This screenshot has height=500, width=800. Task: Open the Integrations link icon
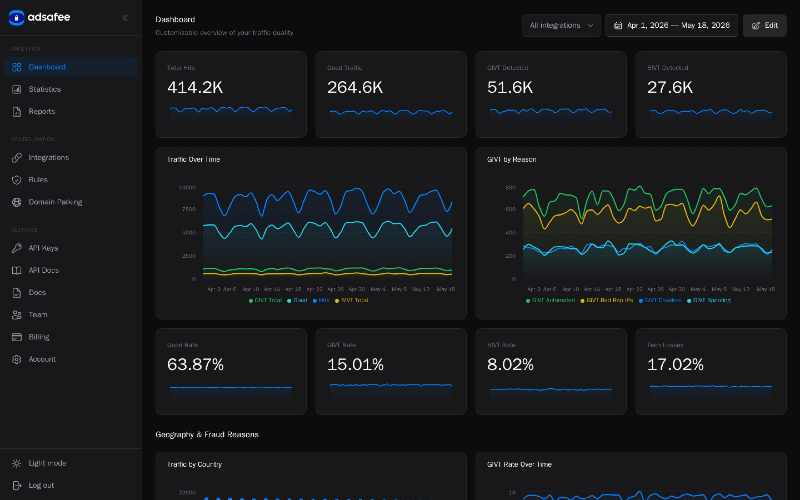click(x=17, y=158)
